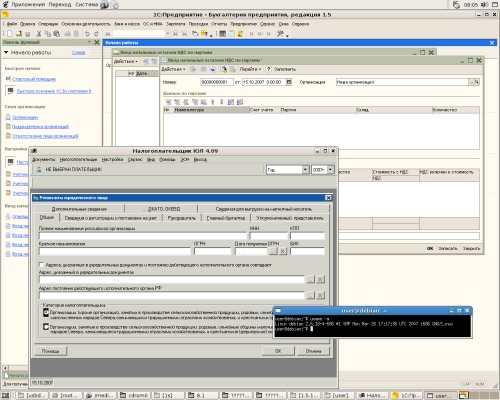Click the 'Помощь' button in the requisites dialog
Screen dimensions: 500x400
pyautogui.click(x=50, y=351)
